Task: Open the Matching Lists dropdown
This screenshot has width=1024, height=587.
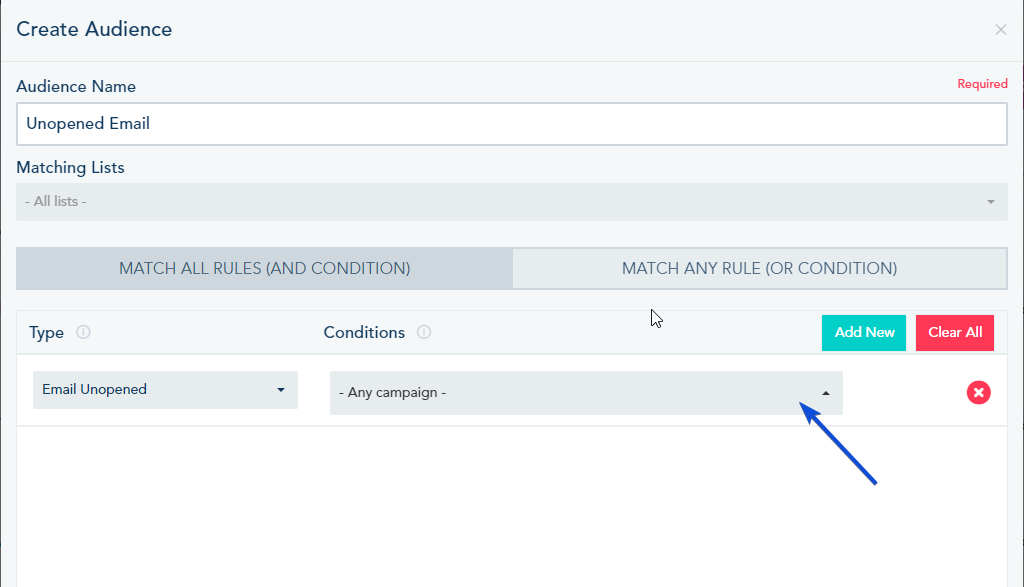Action: pyautogui.click(x=511, y=202)
